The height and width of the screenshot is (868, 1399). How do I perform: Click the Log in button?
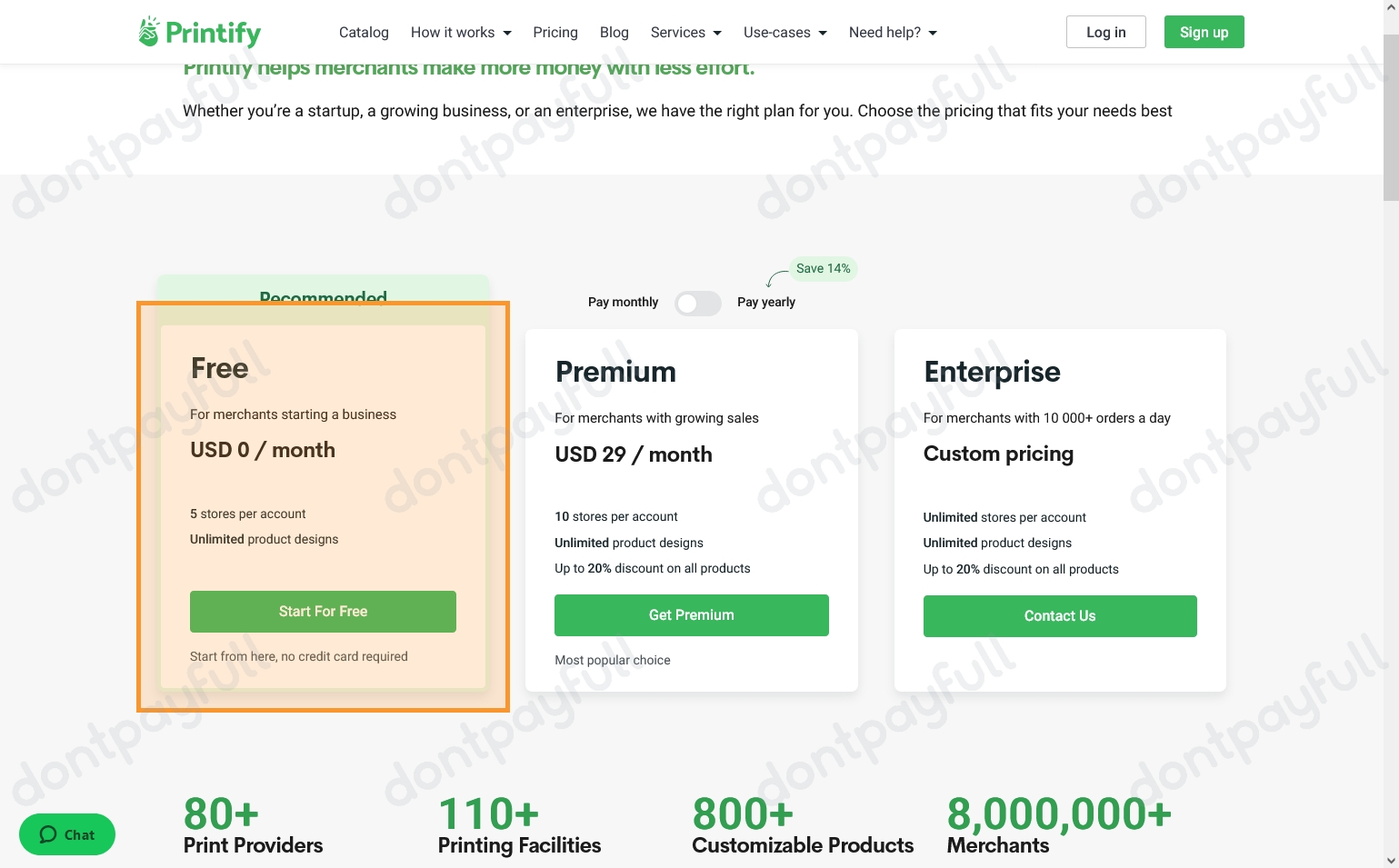coord(1106,32)
